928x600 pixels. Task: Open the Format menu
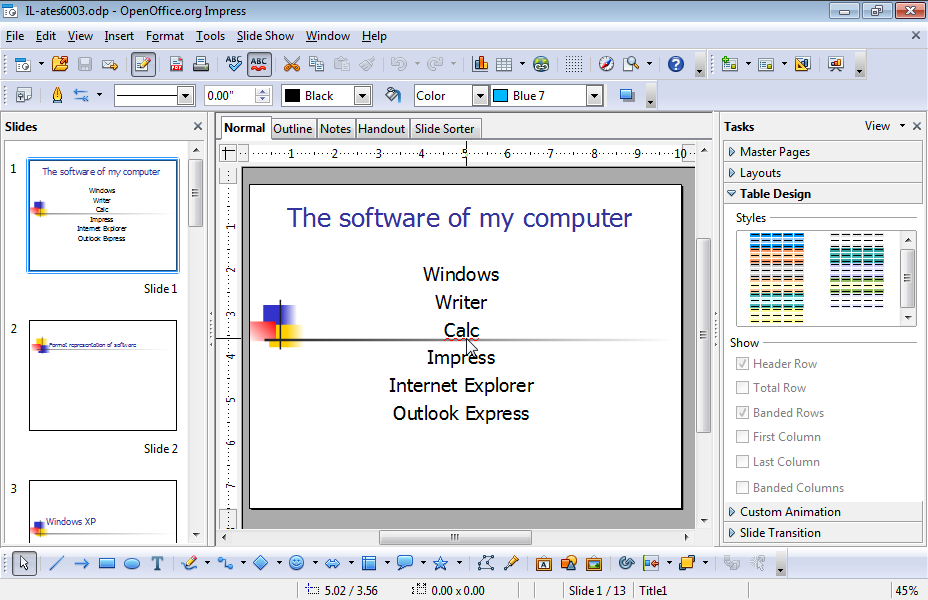click(165, 36)
